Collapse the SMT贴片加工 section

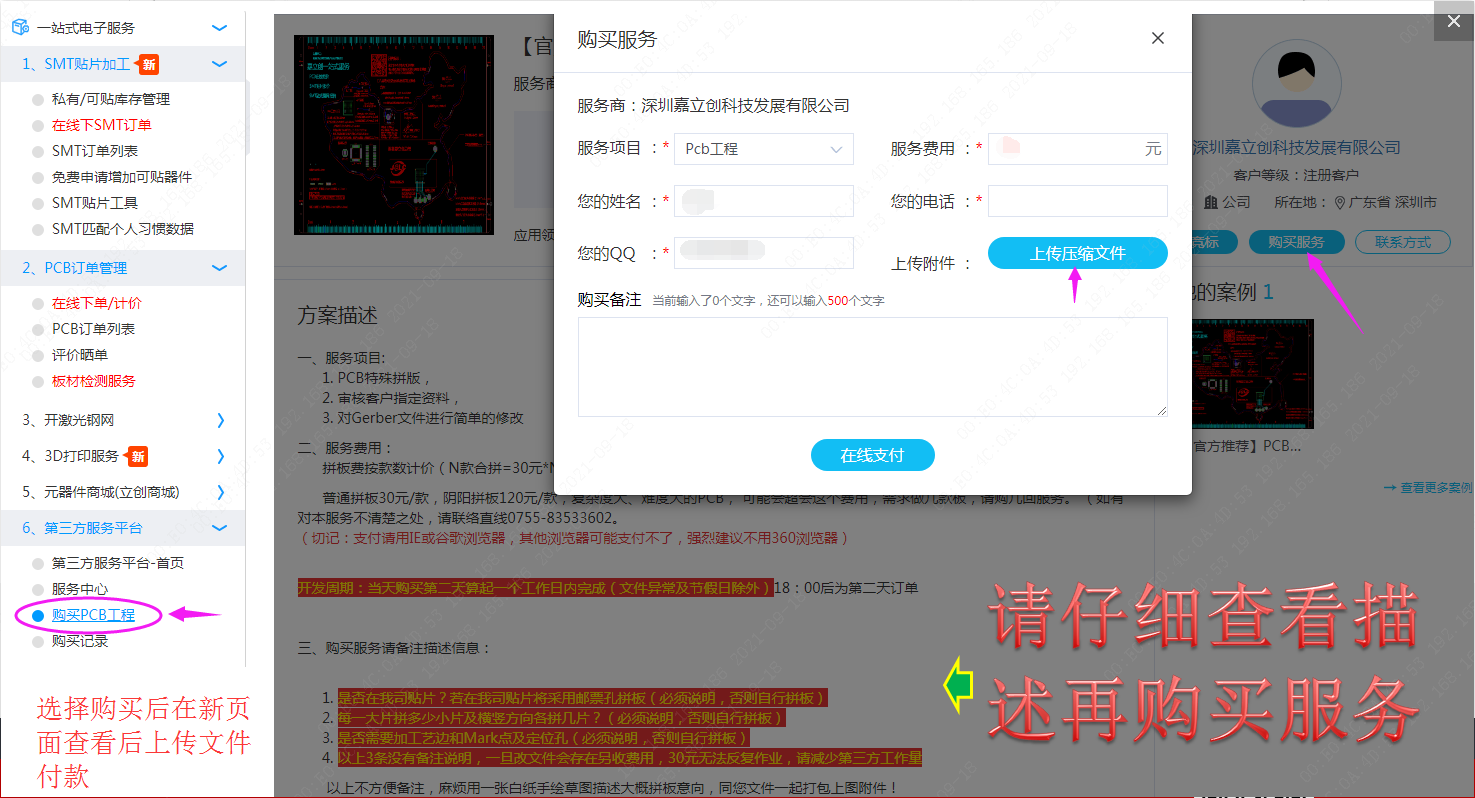pos(220,64)
